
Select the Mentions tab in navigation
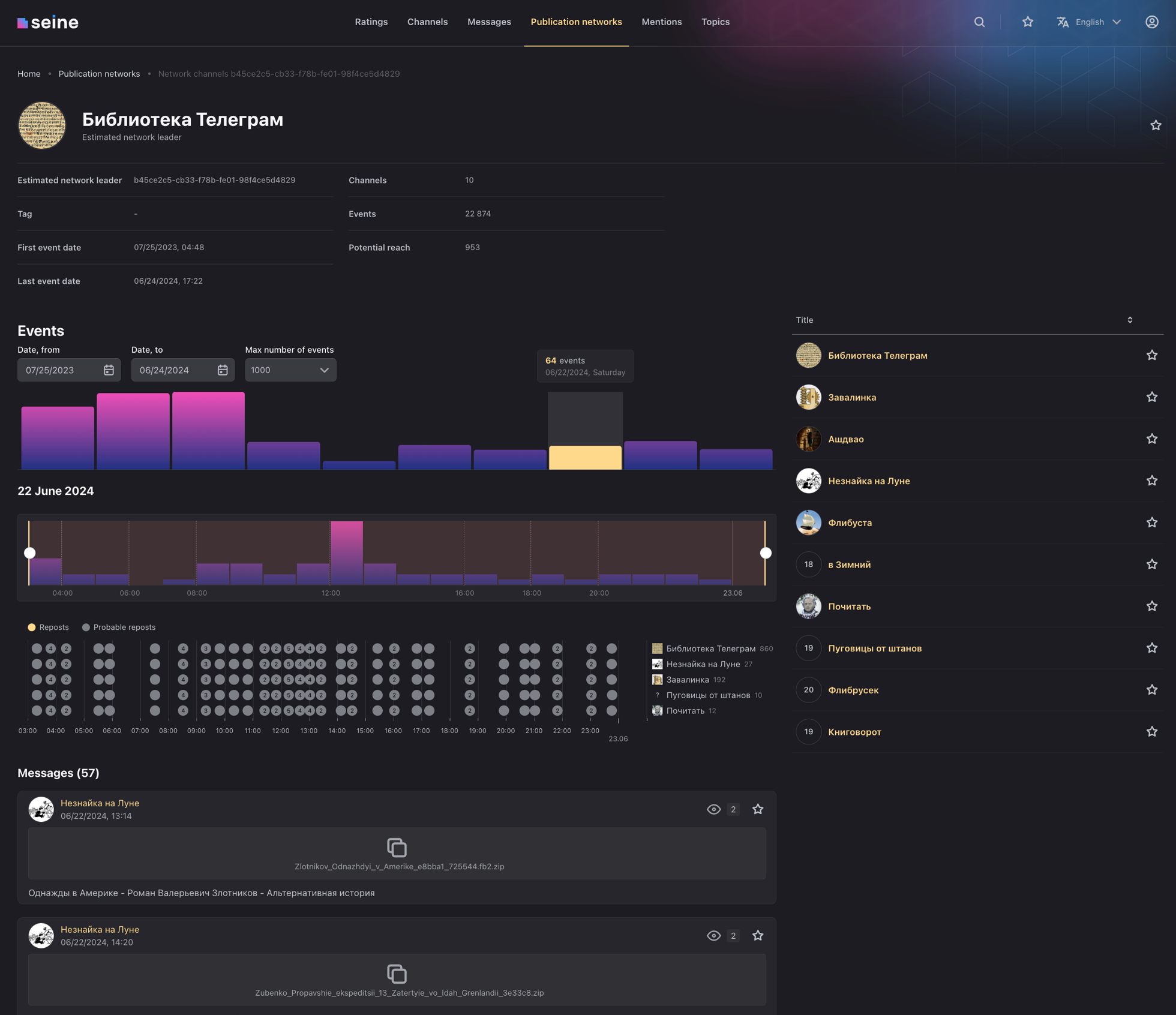coord(661,22)
